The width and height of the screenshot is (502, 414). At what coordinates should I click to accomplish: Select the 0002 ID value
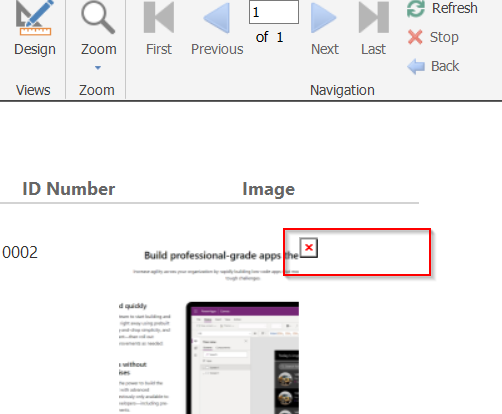pyautogui.click(x=20, y=252)
